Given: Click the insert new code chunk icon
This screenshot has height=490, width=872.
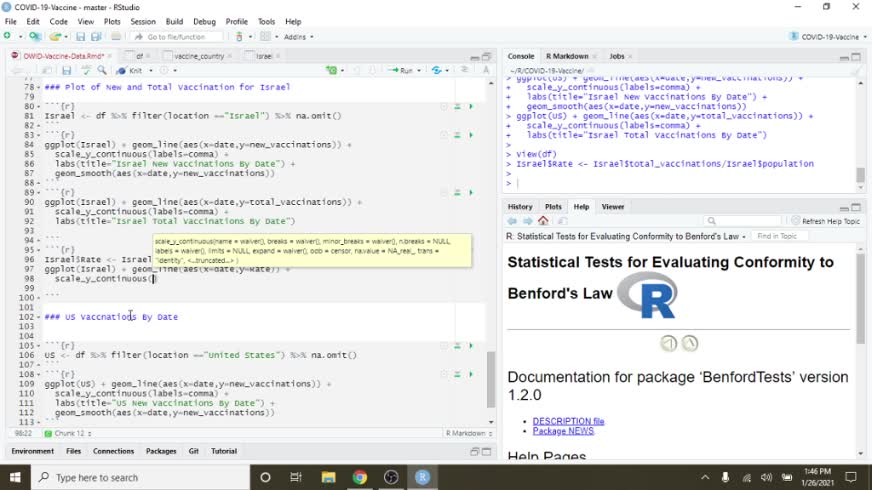Looking at the screenshot, I should pyautogui.click(x=331, y=71).
